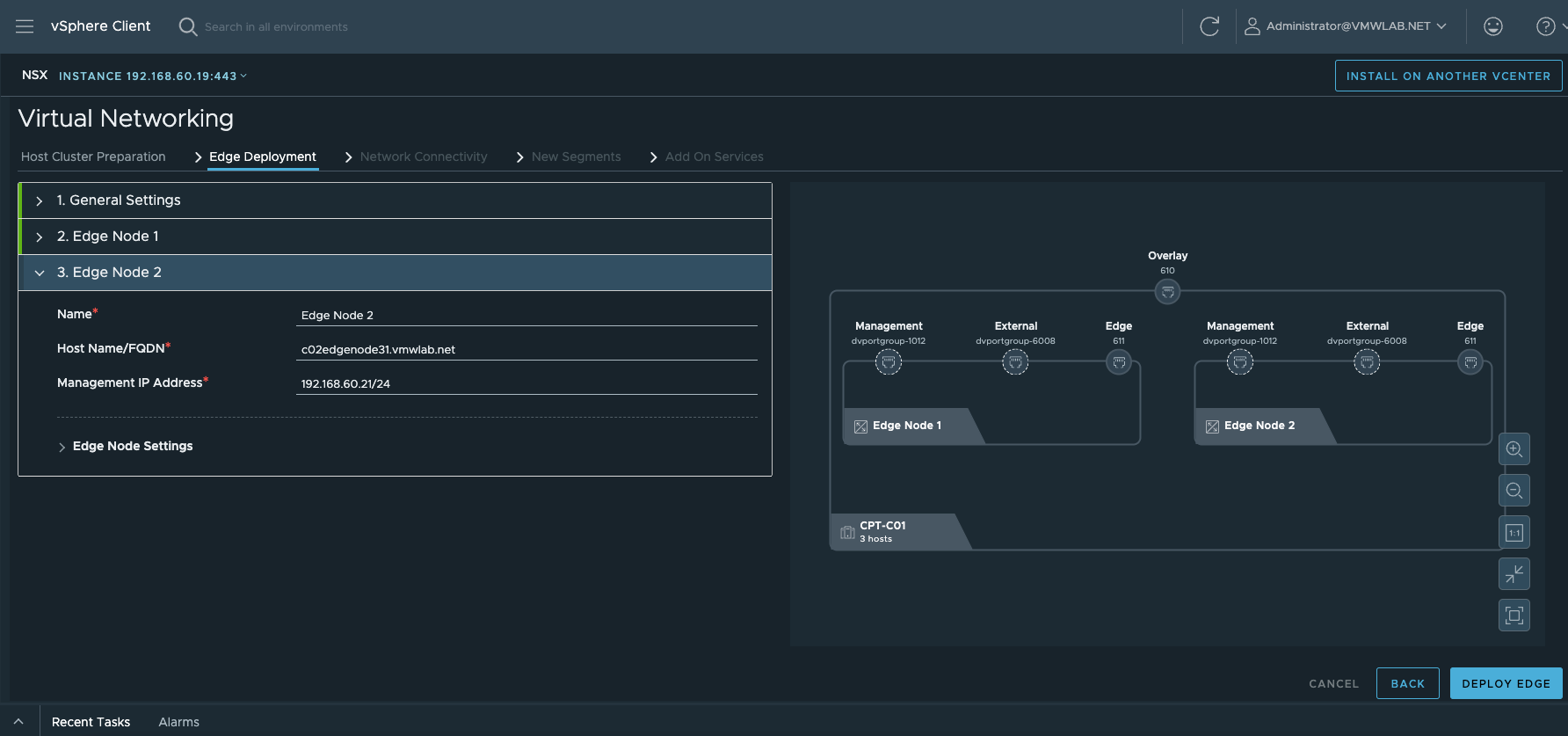
Task: Click the Cancel button
Action: click(x=1333, y=683)
